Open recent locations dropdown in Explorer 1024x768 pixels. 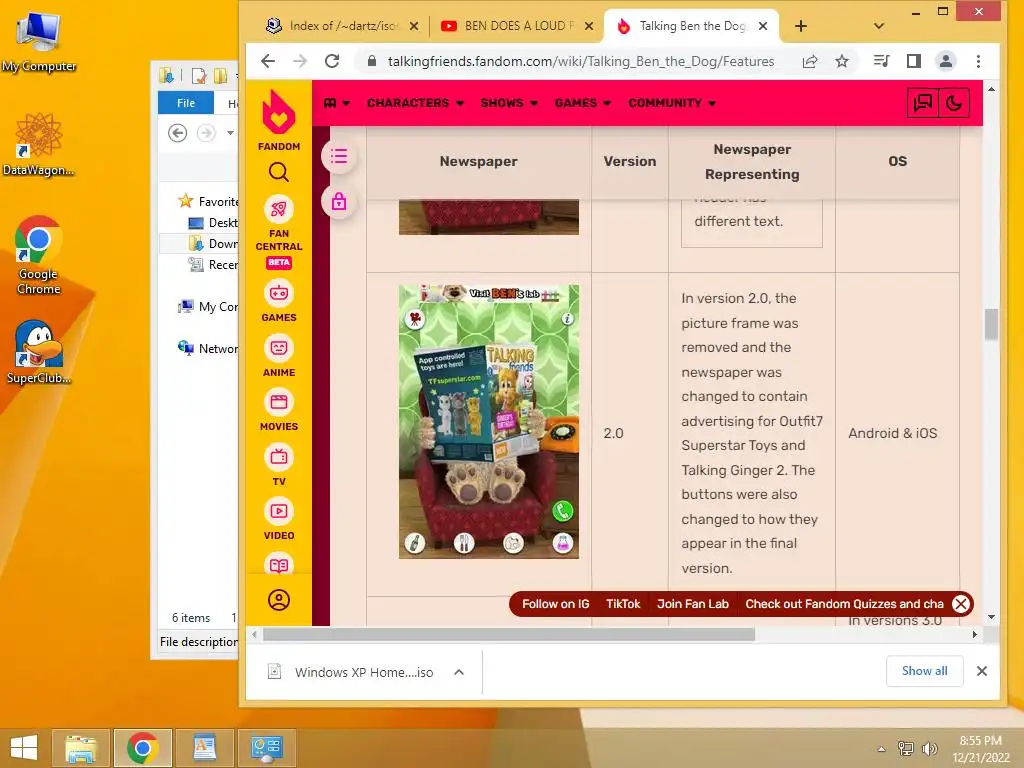click(230, 133)
